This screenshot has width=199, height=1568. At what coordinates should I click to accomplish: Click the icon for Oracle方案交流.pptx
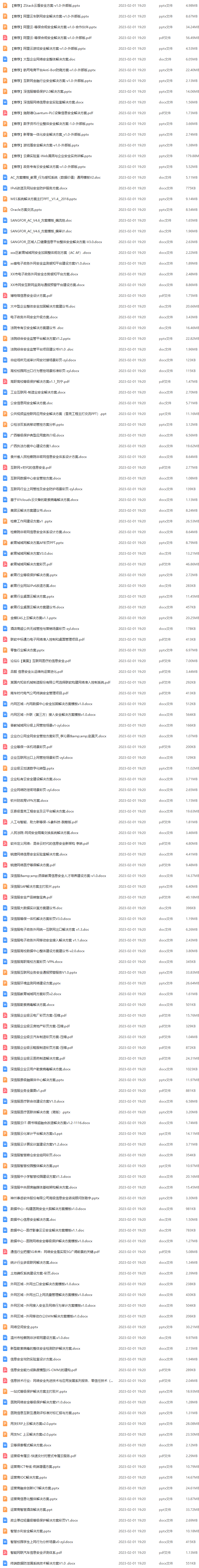click(x=5, y=209)
